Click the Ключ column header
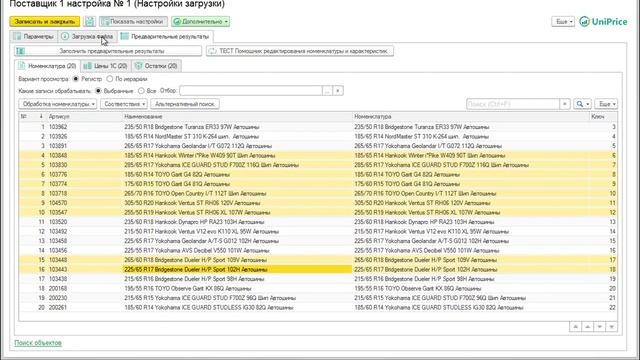Image resolution: width=640 pixels, height=360 pixels. point(603,116)
